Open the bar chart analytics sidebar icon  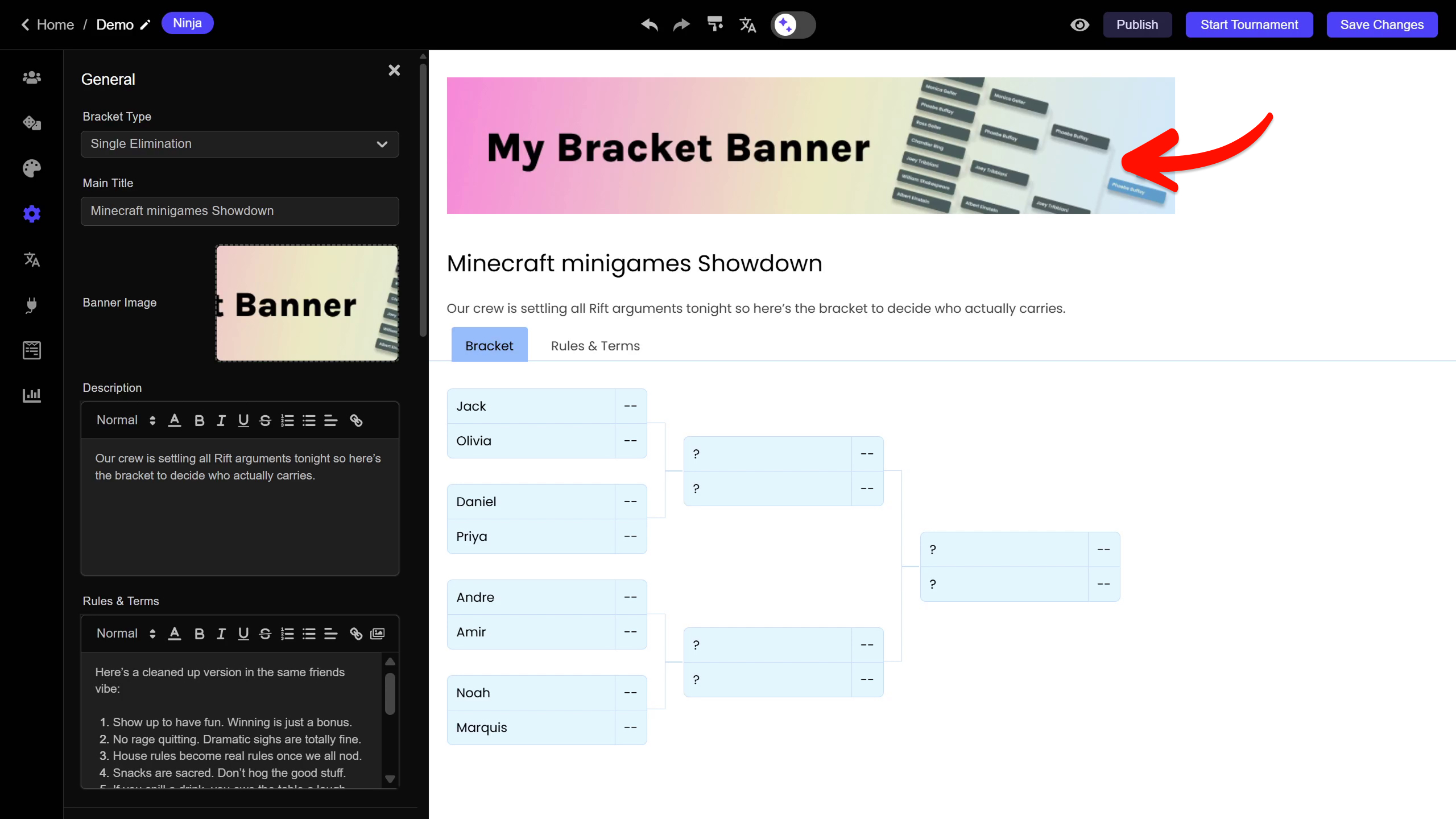click(x=32, y=395)
